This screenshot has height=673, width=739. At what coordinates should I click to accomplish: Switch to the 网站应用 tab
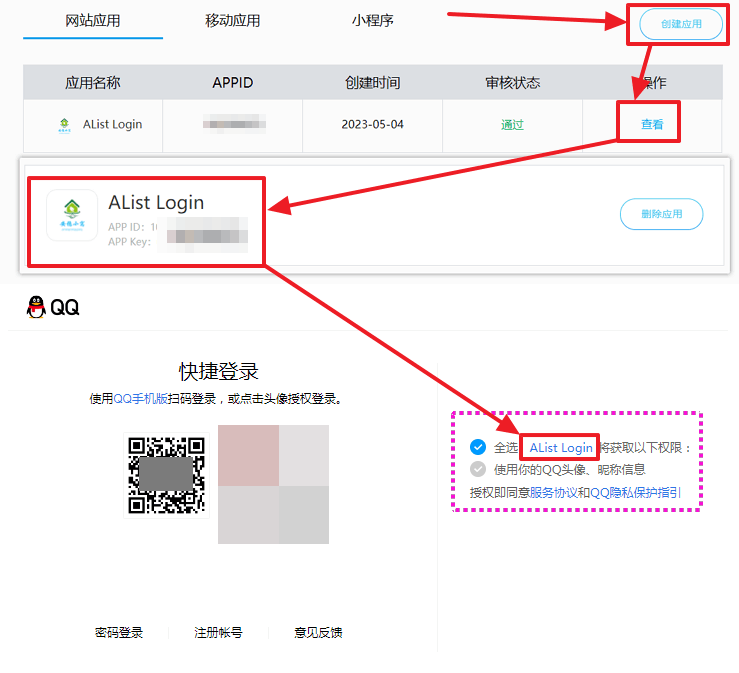(93, 21)
